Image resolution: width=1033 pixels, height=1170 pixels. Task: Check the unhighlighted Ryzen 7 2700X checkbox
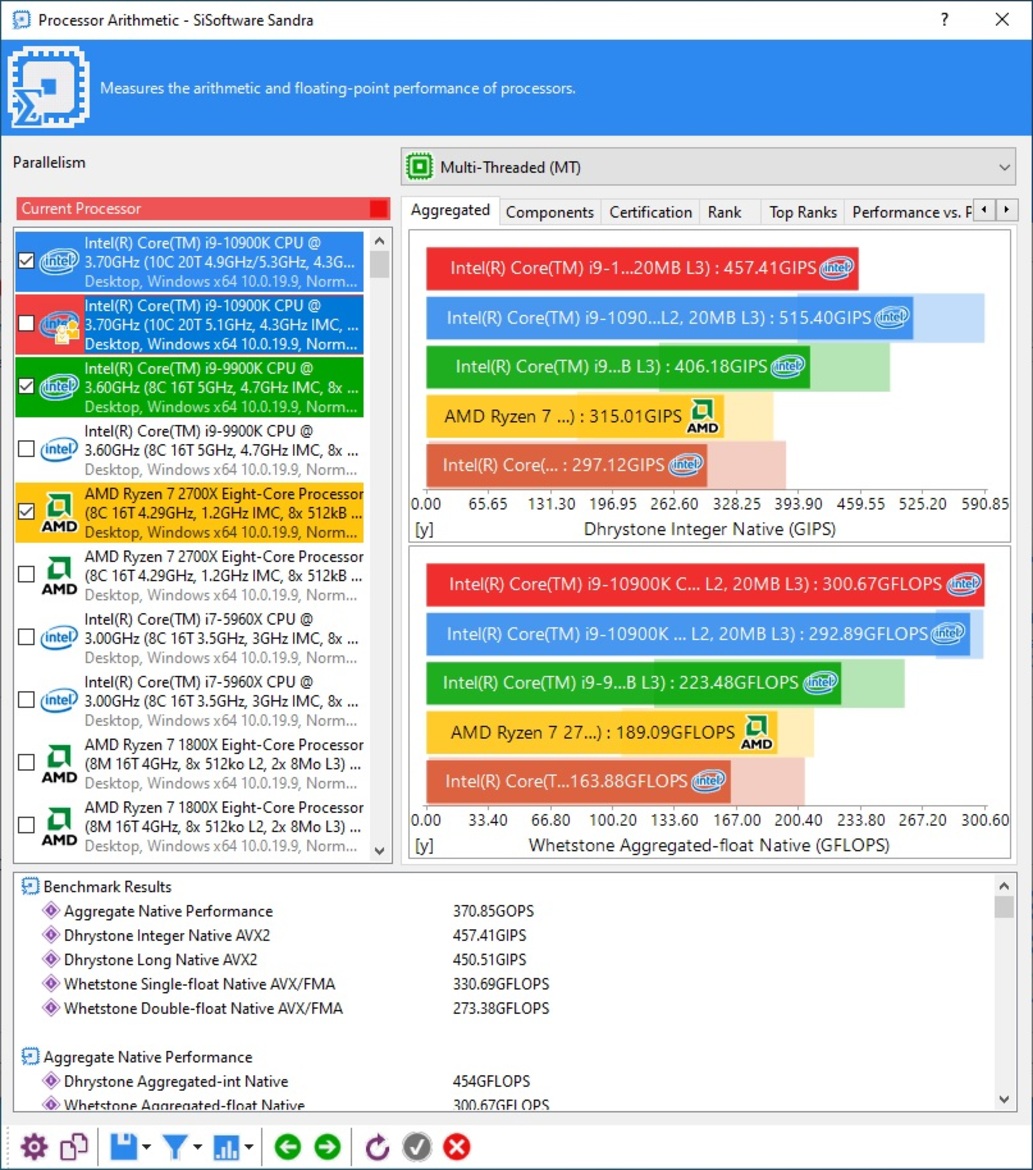[26, 574]
